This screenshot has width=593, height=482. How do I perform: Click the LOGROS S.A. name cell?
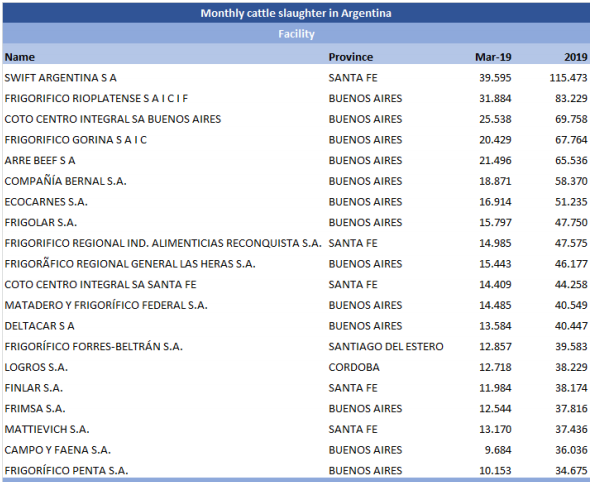(x=36, y=367)
